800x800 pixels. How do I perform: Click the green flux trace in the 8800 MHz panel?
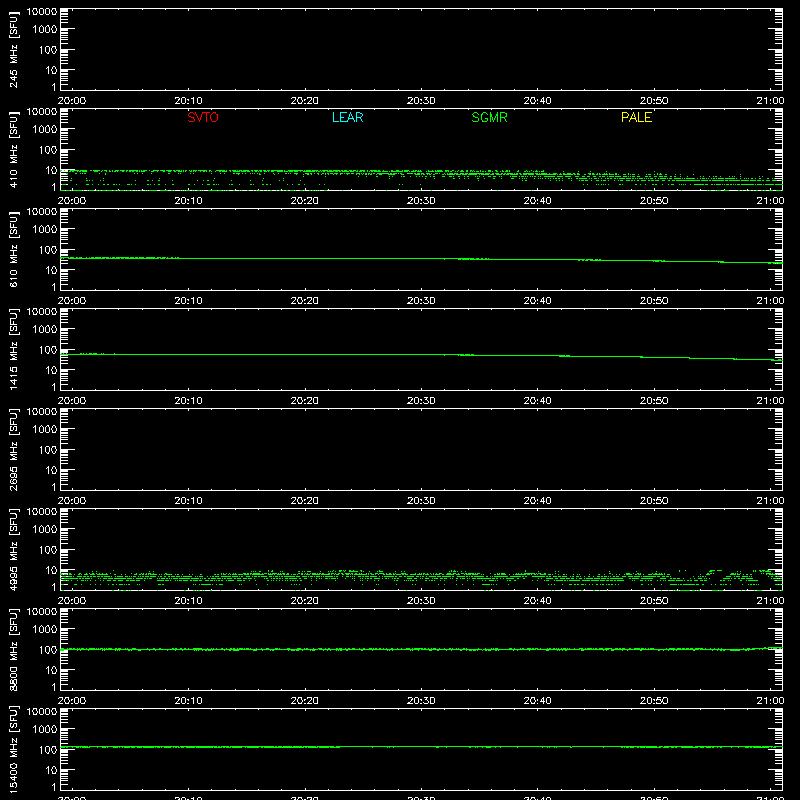pos(421,649)
